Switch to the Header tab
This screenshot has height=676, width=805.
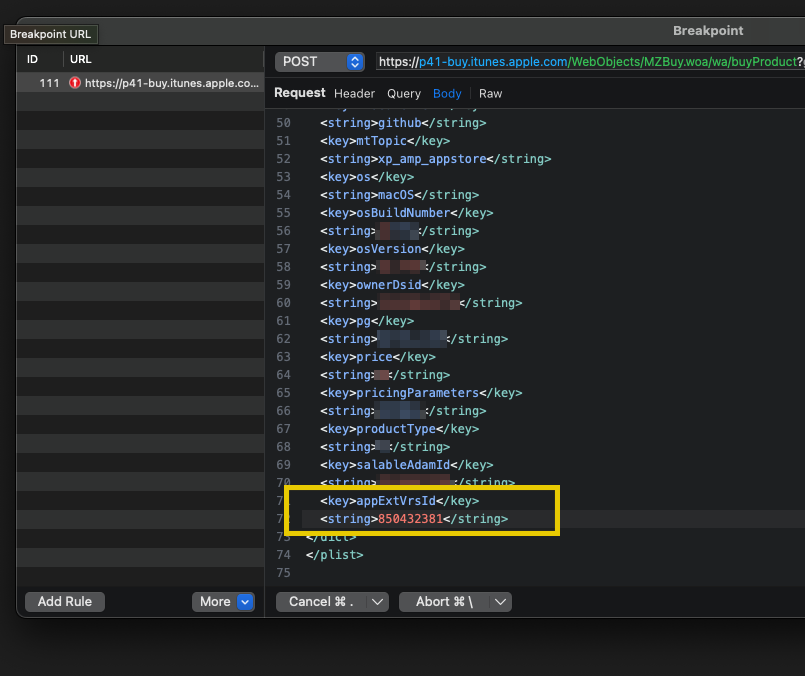click(x=354, y=93)
